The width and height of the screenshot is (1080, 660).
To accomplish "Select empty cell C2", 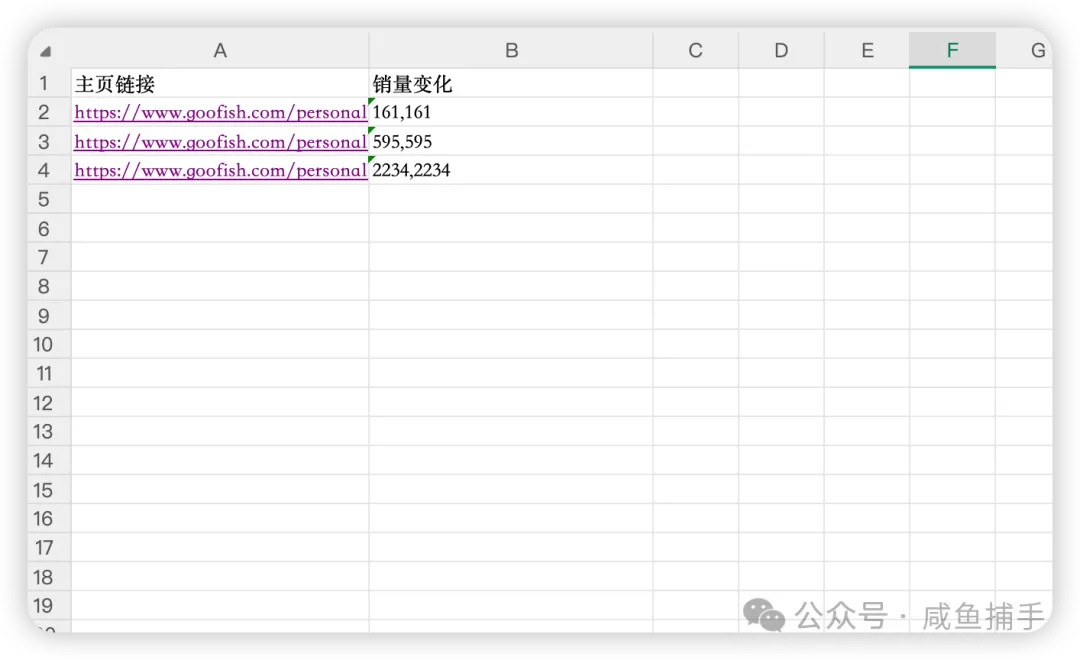I will [x=696, y=112].
